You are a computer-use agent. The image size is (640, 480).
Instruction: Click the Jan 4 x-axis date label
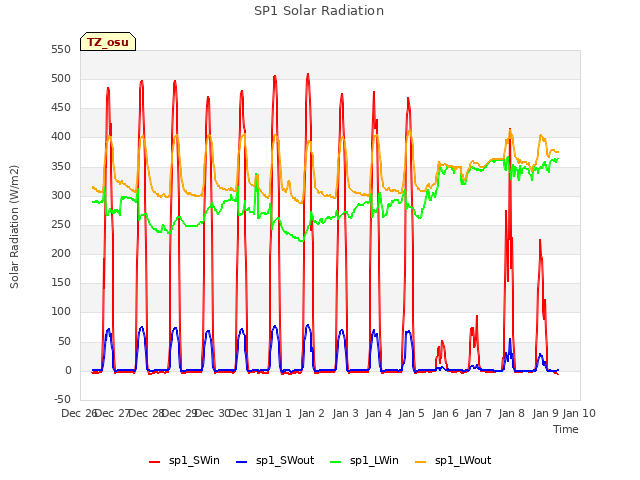tap(378, 413)
